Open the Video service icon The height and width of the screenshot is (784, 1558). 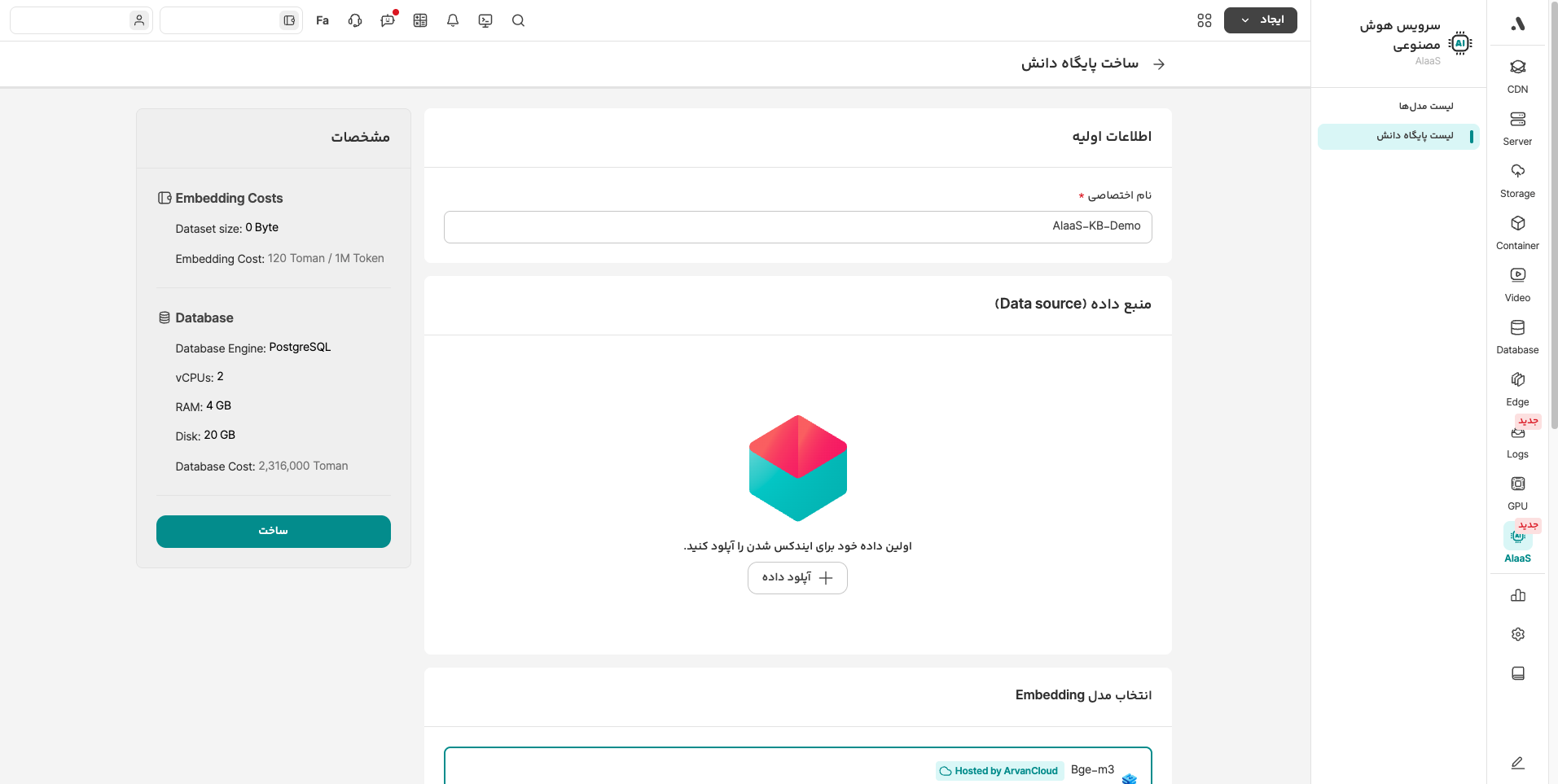(1517, 284)
